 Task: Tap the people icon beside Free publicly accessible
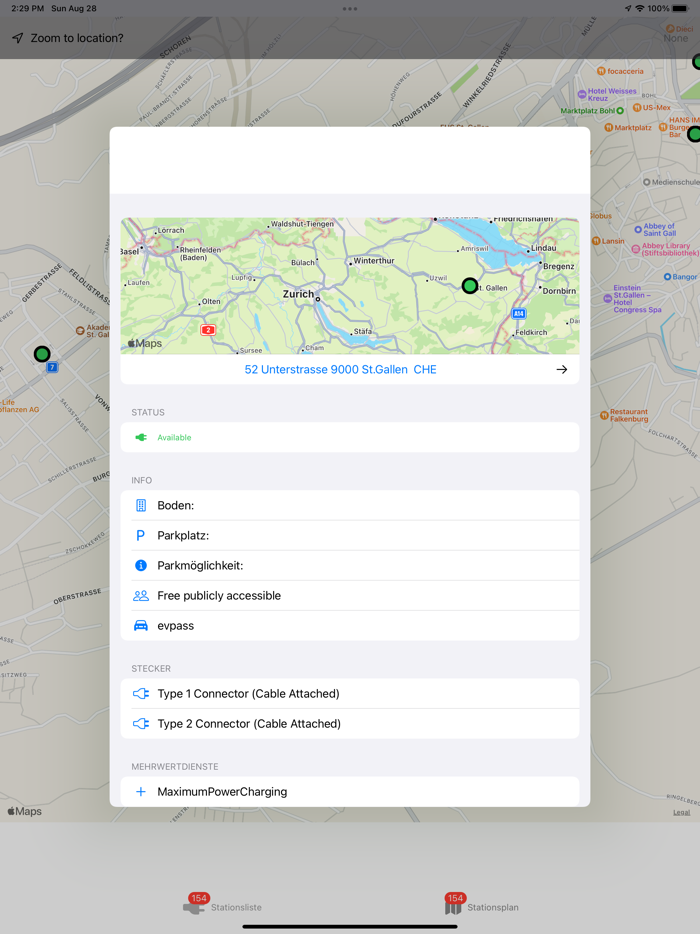pyautogui.click(x=141, y=596)
